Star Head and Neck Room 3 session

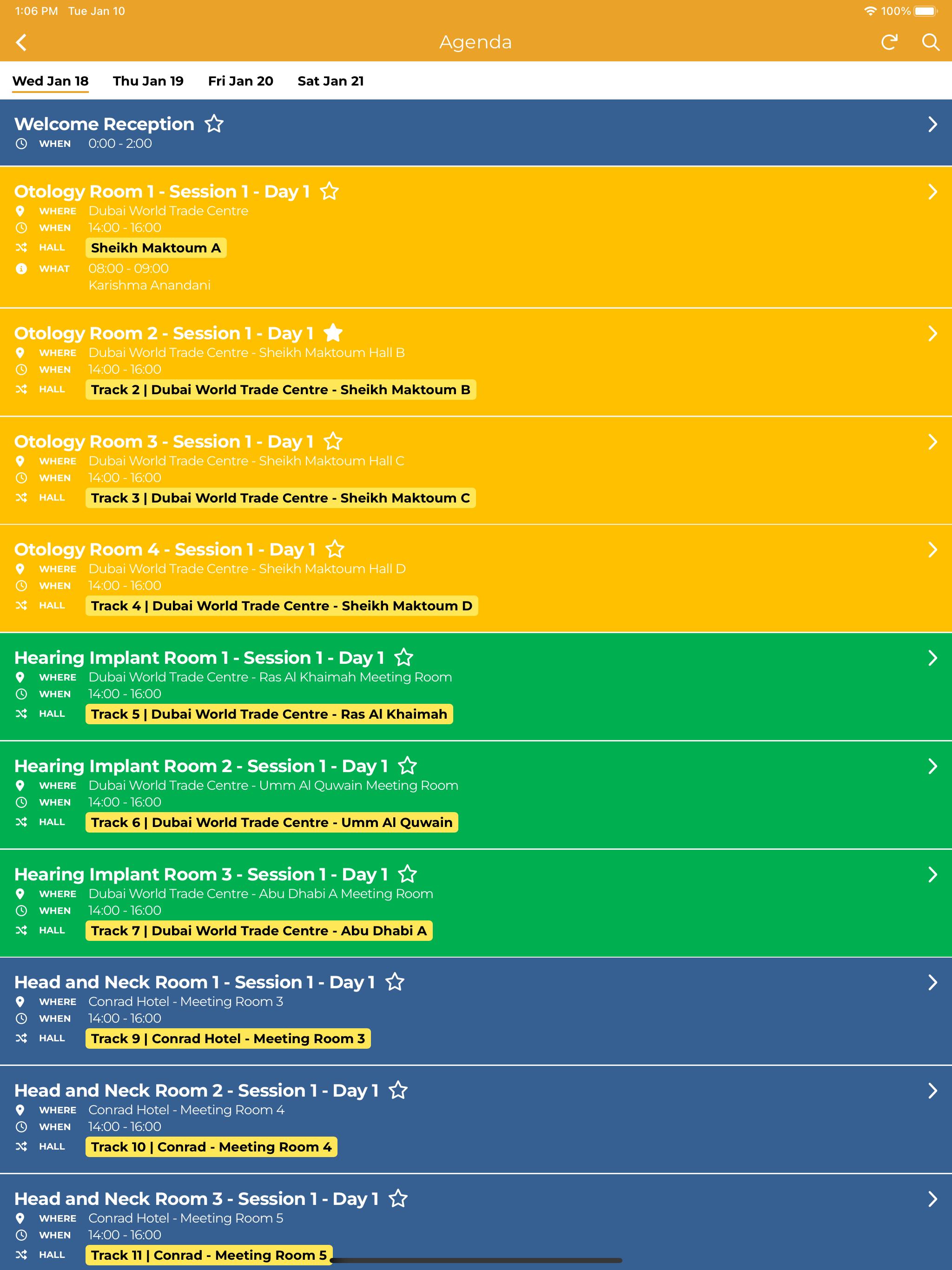pos(398,1198)
